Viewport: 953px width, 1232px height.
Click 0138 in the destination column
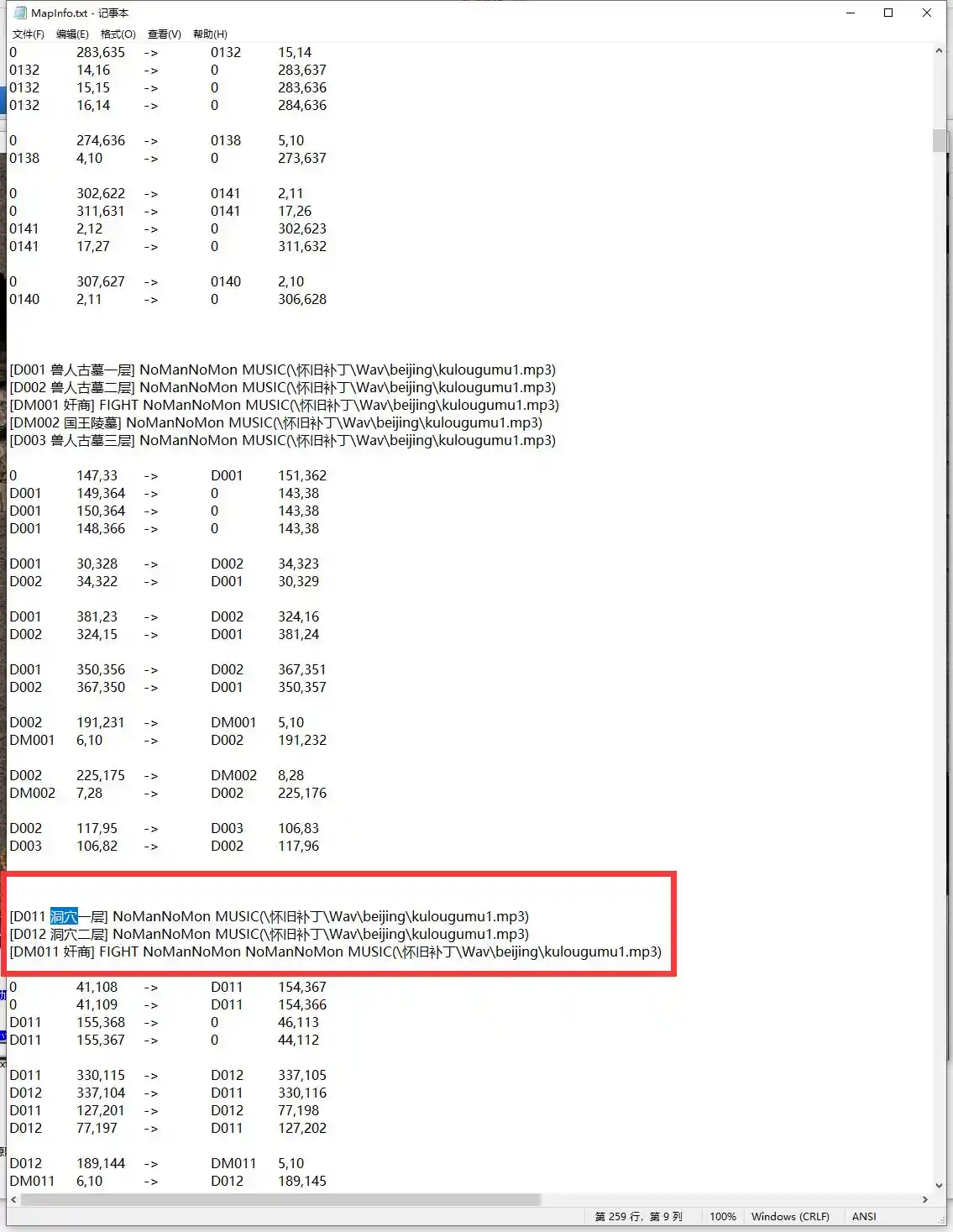(x=226, y=140)
